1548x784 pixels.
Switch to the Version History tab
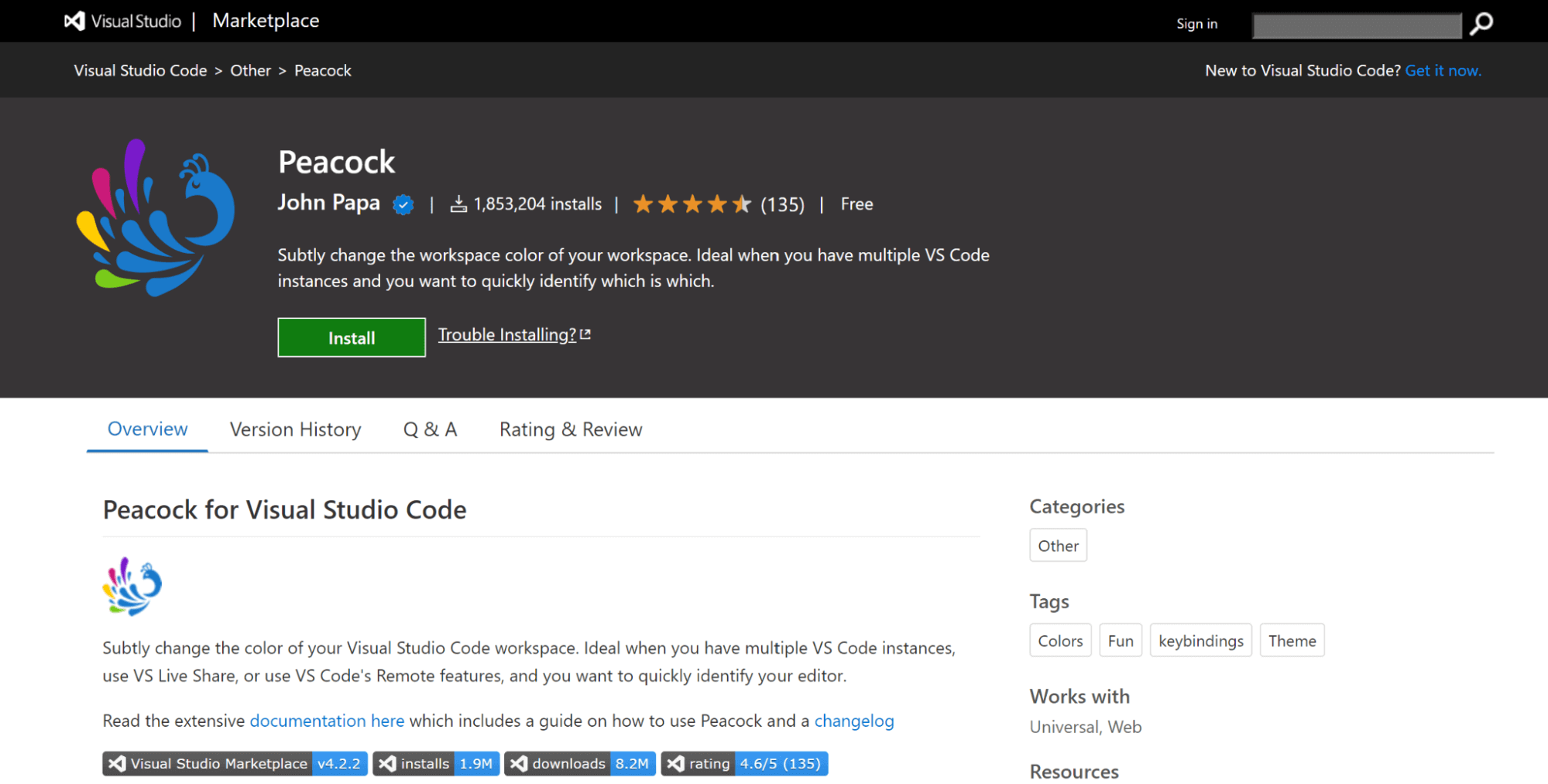click(295, 430)
